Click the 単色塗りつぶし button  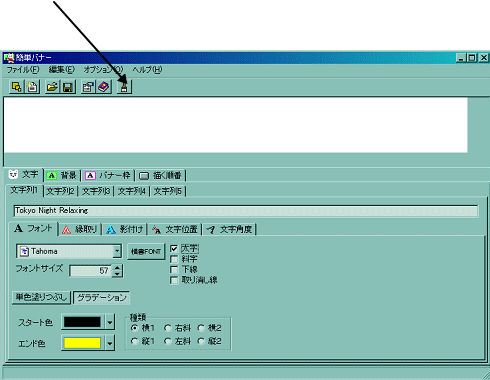pyautogui.click(x=42, y=297)
